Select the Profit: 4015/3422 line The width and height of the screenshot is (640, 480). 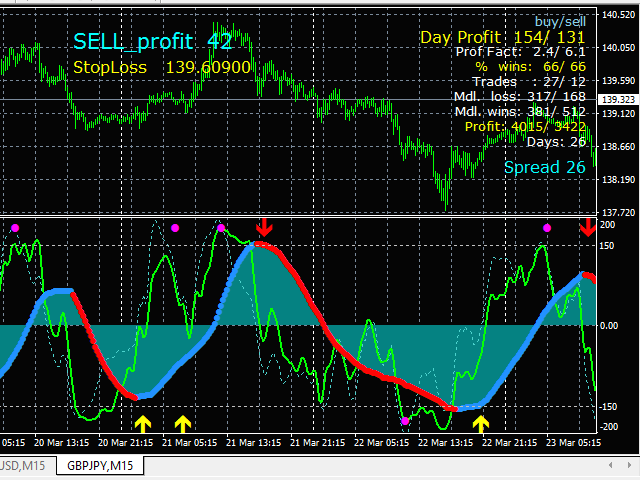(x=524, y=127)
